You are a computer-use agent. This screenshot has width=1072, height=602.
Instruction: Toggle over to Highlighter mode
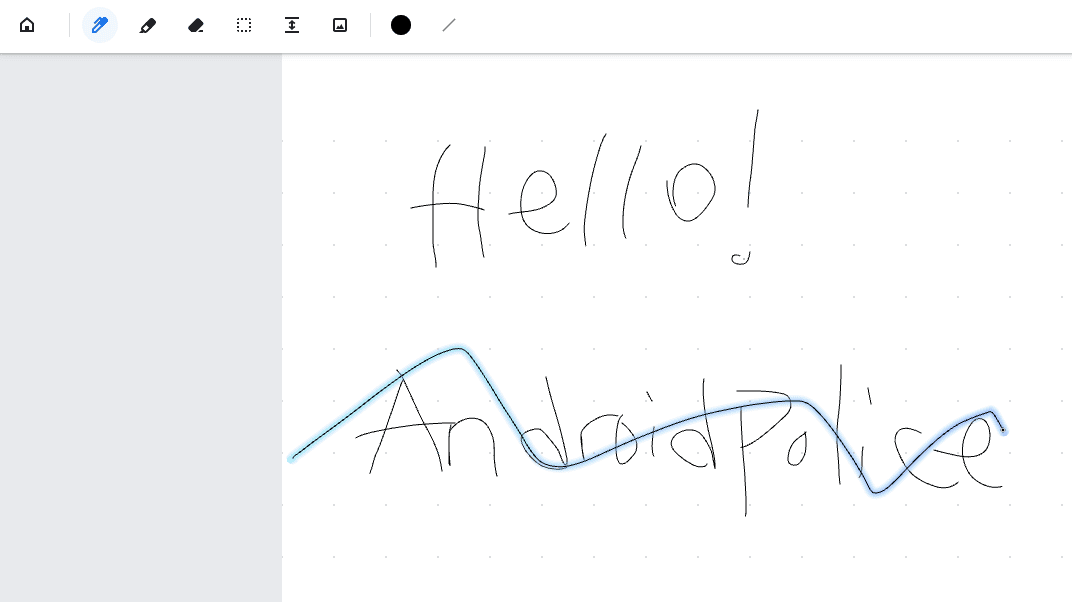147,25
